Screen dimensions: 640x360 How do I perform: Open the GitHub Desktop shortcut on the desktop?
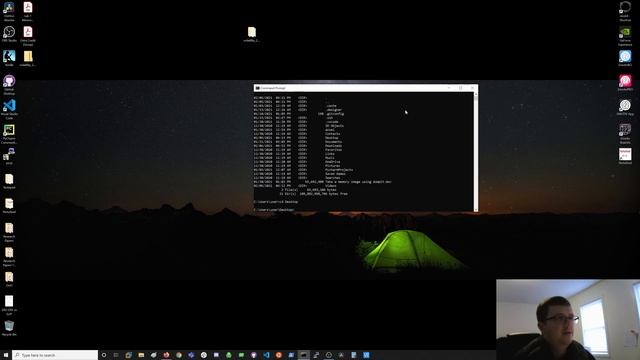tap(9, 85)
